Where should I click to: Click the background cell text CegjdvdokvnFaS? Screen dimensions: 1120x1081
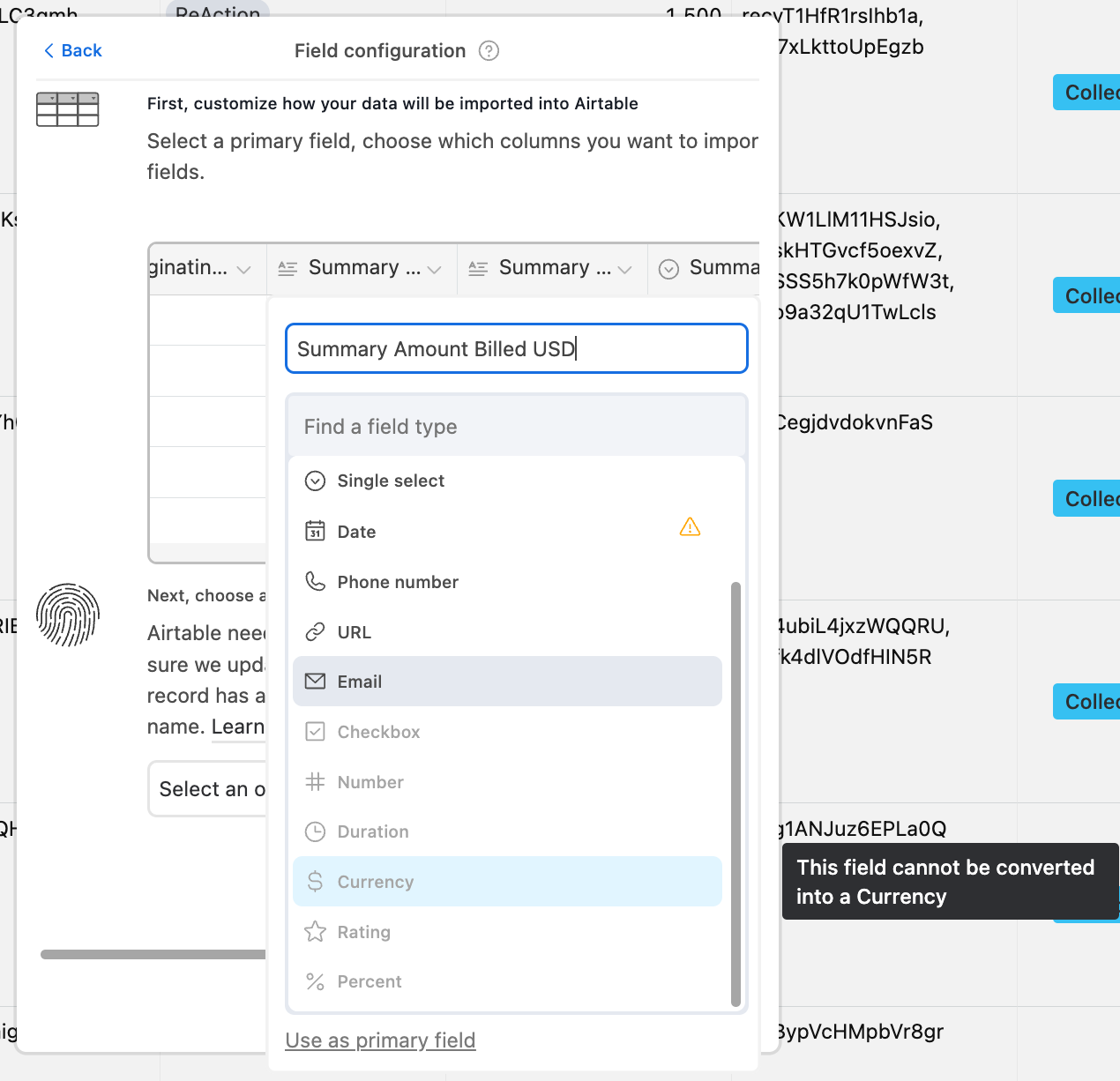(x=855, y=422)
